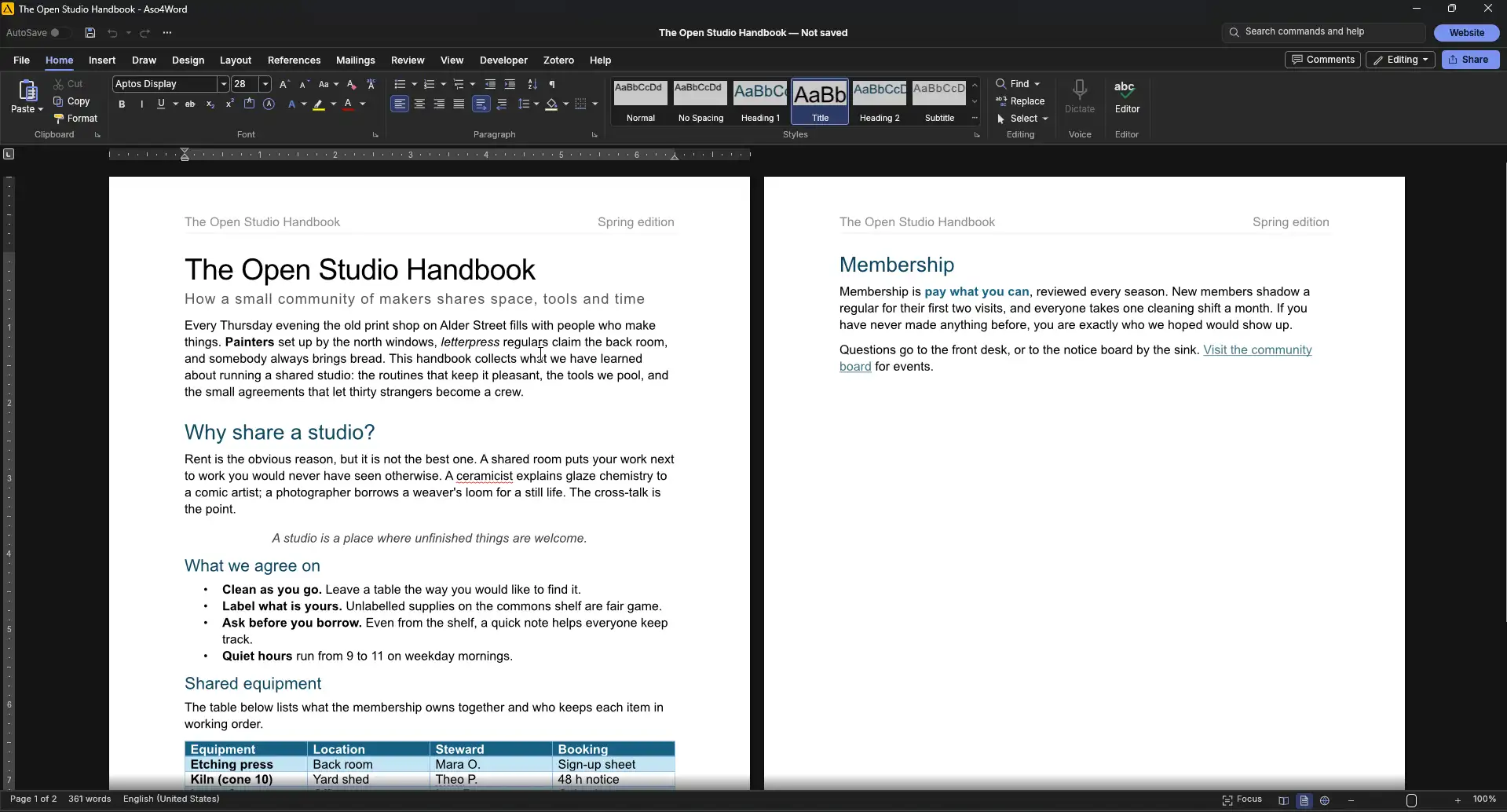Sort the selection alphabetically
1507x812 pixels.
click(532, 84)
